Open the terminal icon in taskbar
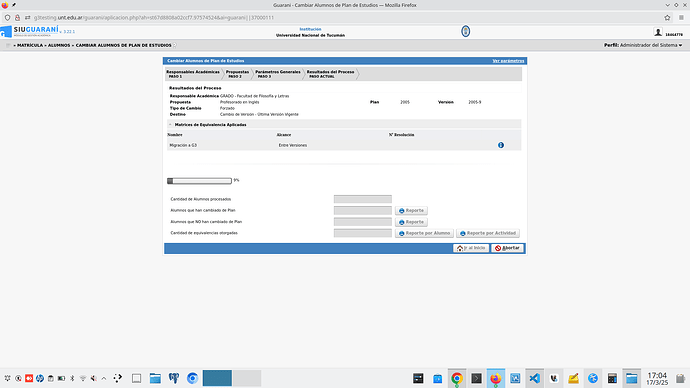The height and width of the screenshot is (388, 690). point(476,378)
